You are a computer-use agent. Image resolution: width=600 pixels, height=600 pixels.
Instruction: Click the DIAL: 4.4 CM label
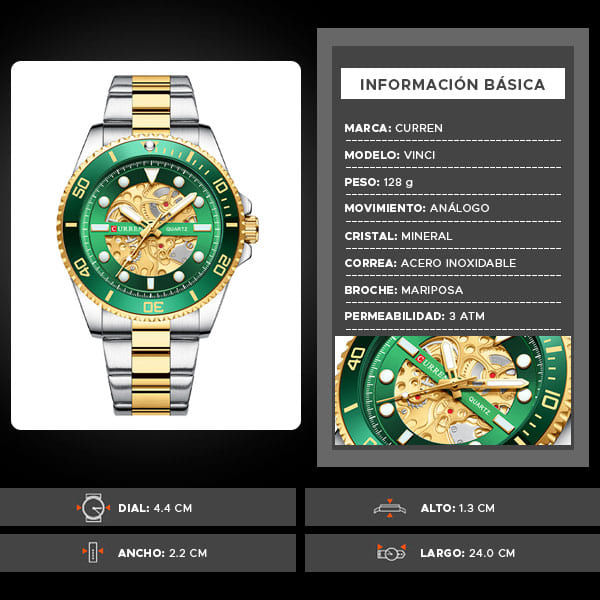(155, 508)
